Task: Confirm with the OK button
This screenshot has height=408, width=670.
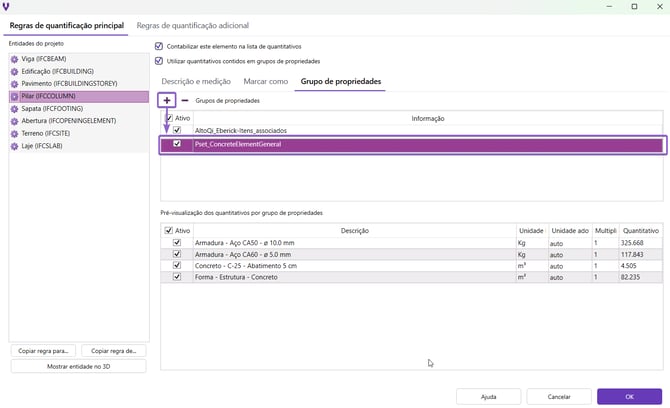Action: [x=629, y=397]
